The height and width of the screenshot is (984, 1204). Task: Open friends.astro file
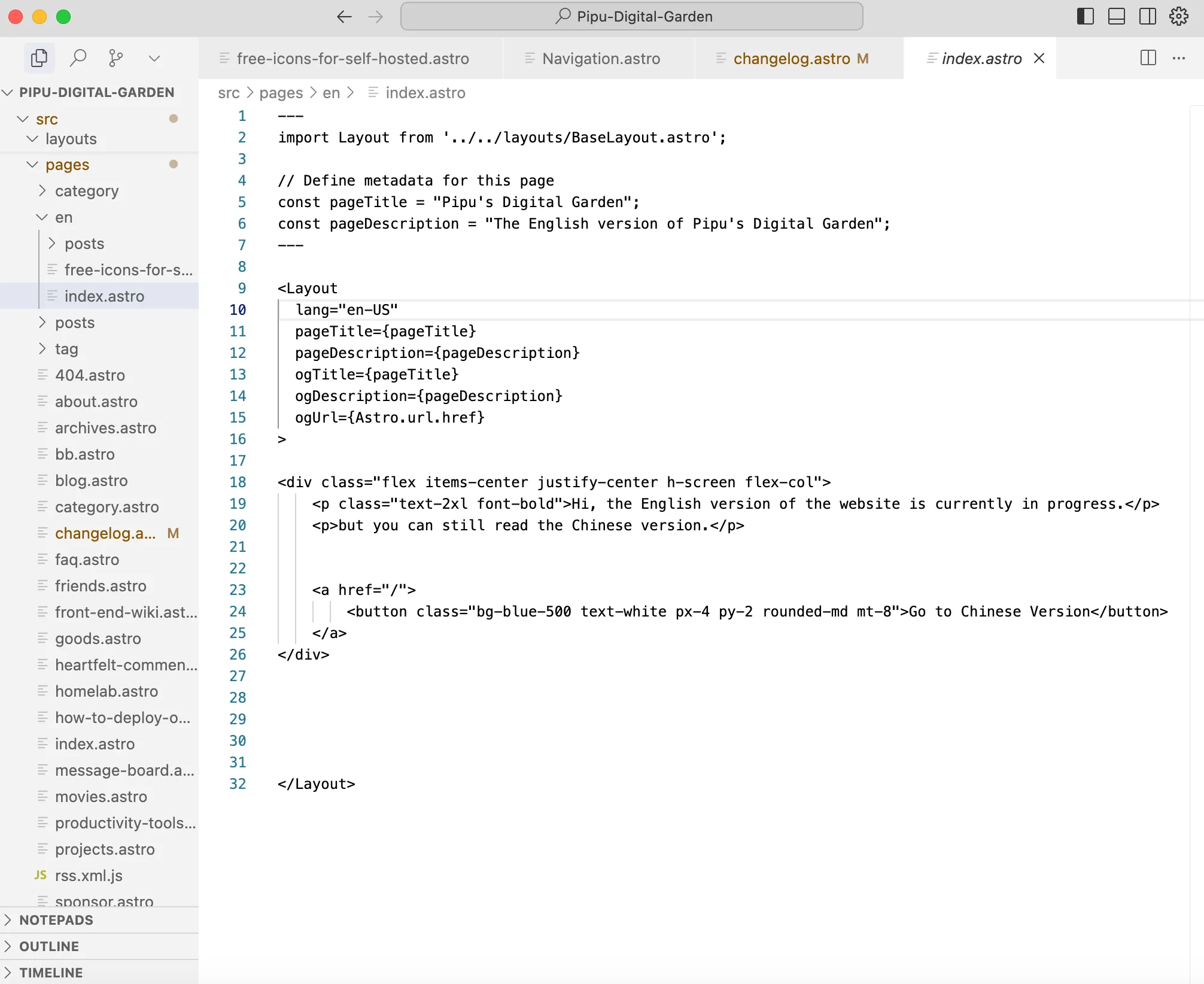coord(99,586)
